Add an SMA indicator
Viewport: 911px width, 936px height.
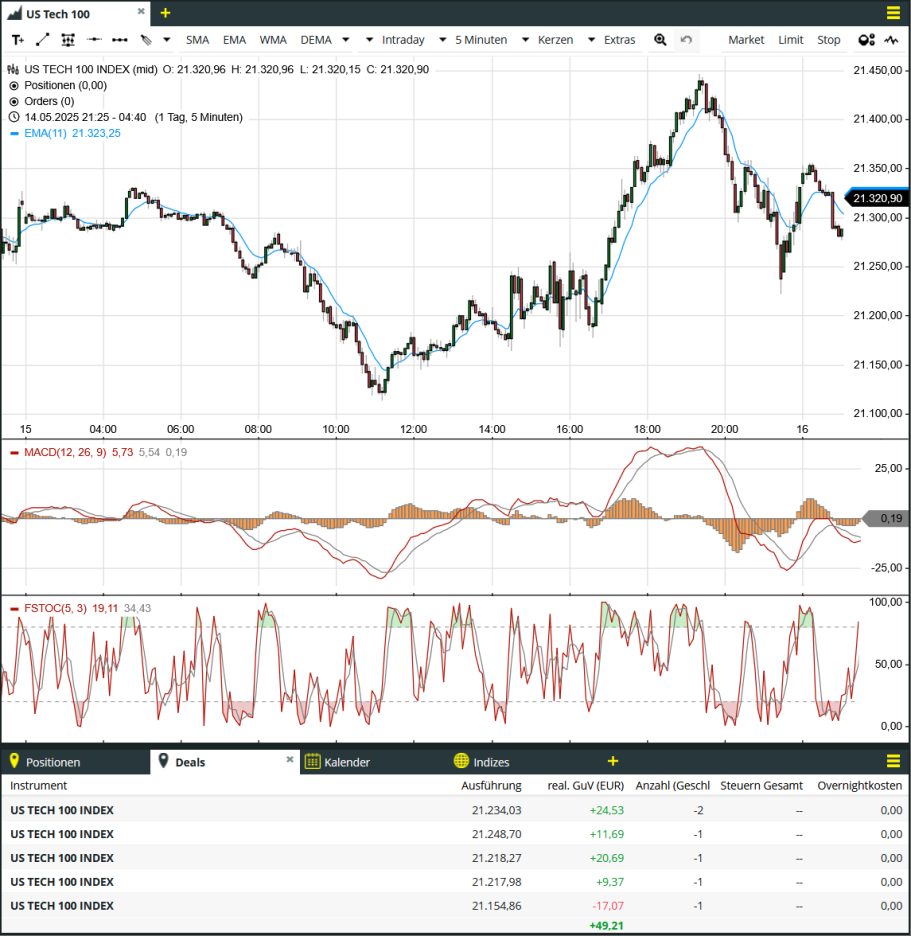pyautogui.click(x=197, y=40)
